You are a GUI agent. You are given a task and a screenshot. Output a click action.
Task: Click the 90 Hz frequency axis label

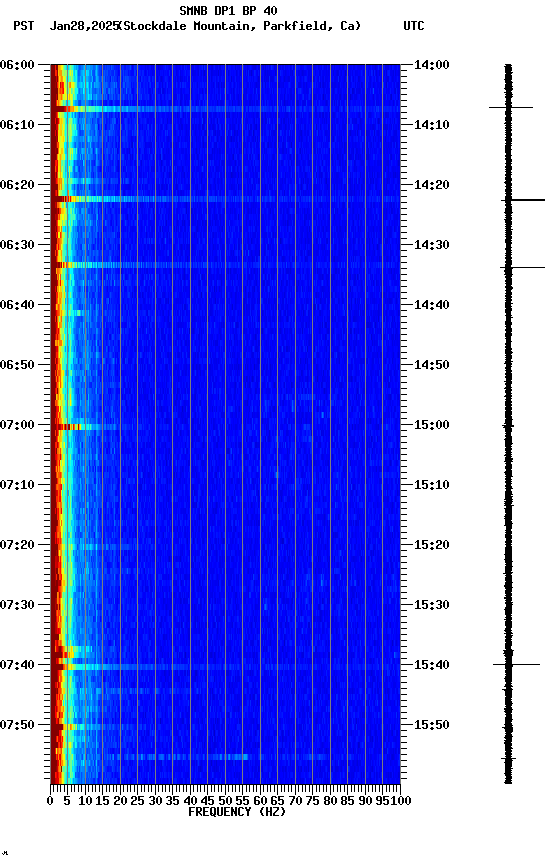(x=365, y=801)
